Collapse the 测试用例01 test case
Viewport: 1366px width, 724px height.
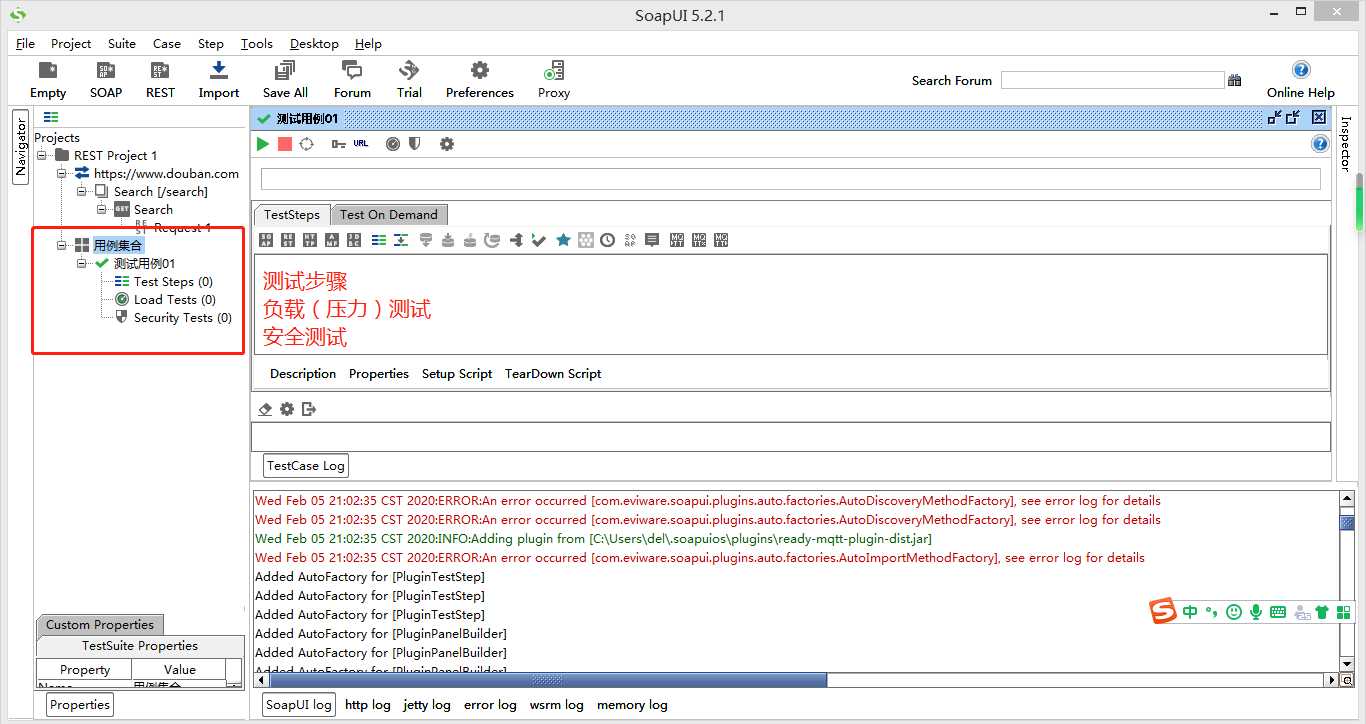(x=82, y=263)
